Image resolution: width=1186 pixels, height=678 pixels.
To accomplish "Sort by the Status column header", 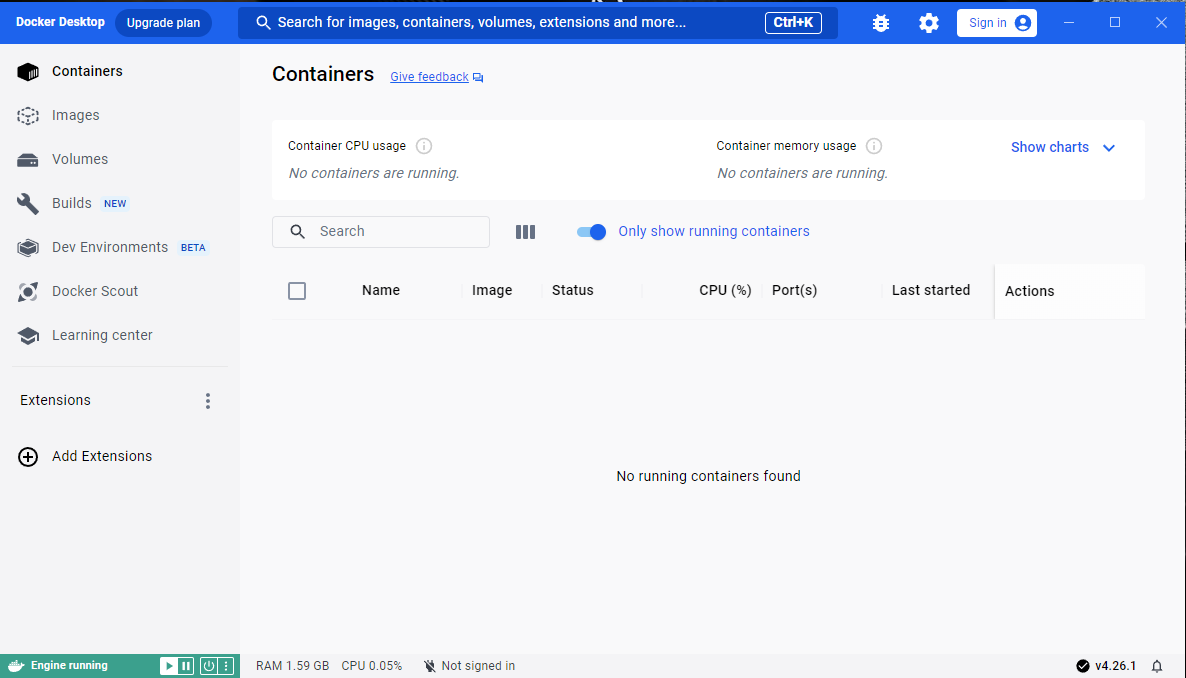I will point(573,291).
